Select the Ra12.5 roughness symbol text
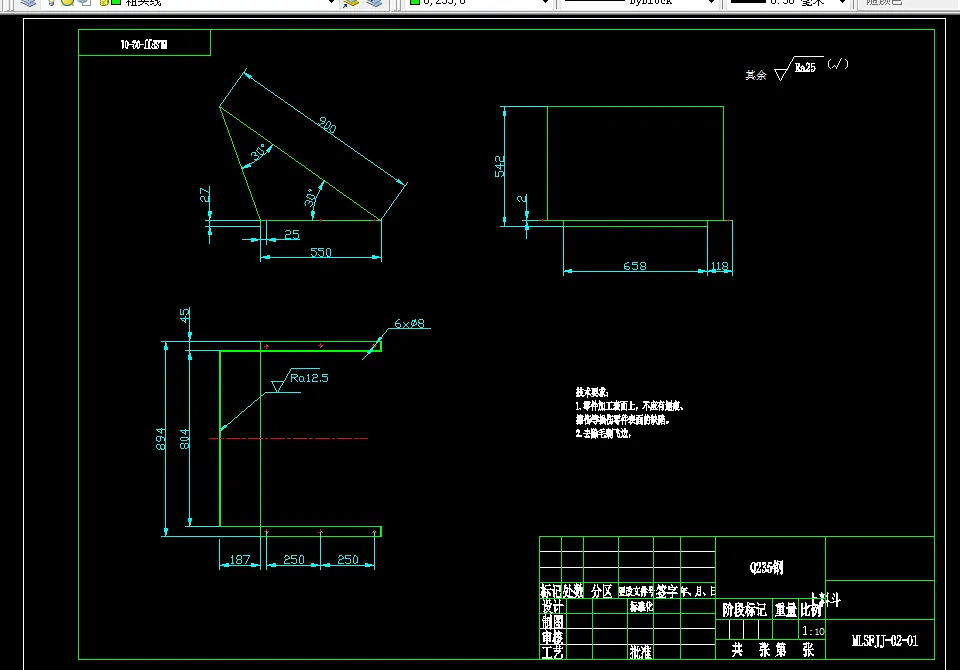Image resolution: width=960 pixels, height=670 pixels. pyautogui.click(x=309, y=378)
